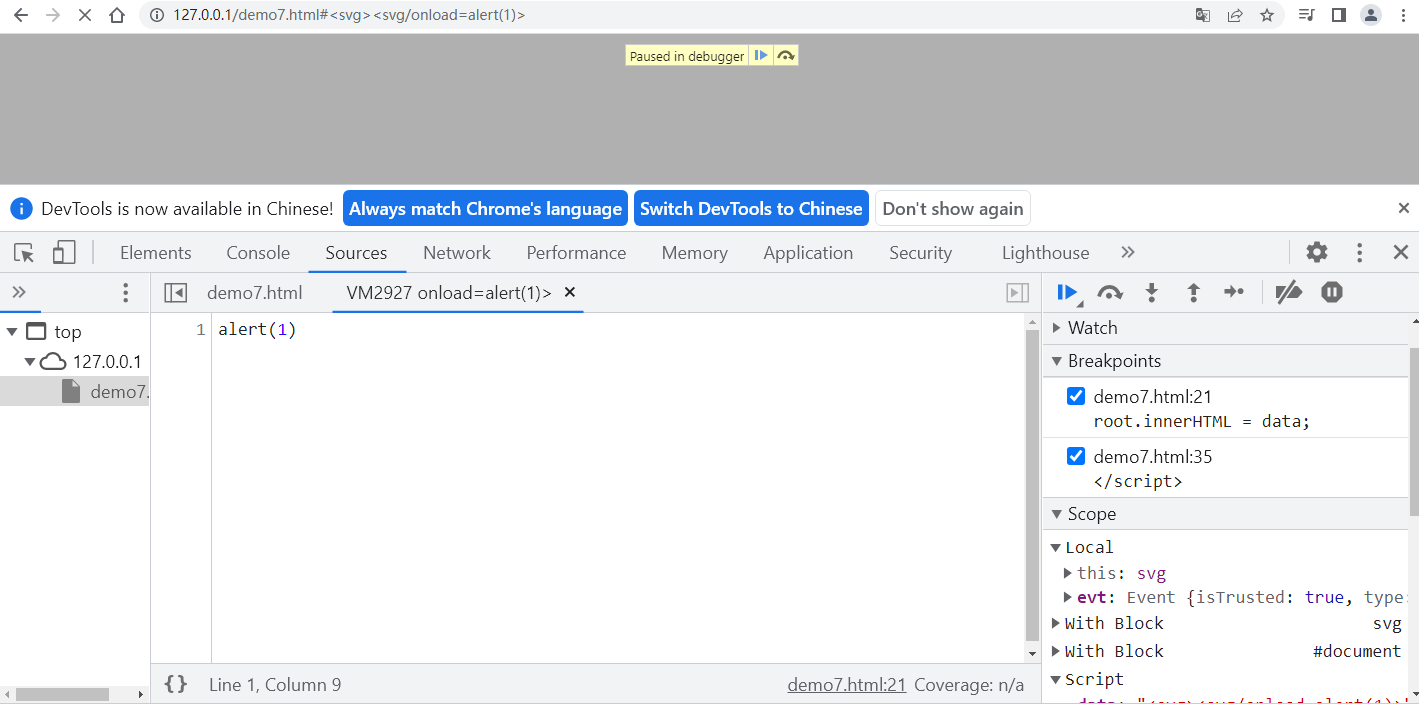Image resolution: width=1419 pixels, height=704 pixels.
Task: Expand the evt Event object
Action: [x=1068, y=597]
